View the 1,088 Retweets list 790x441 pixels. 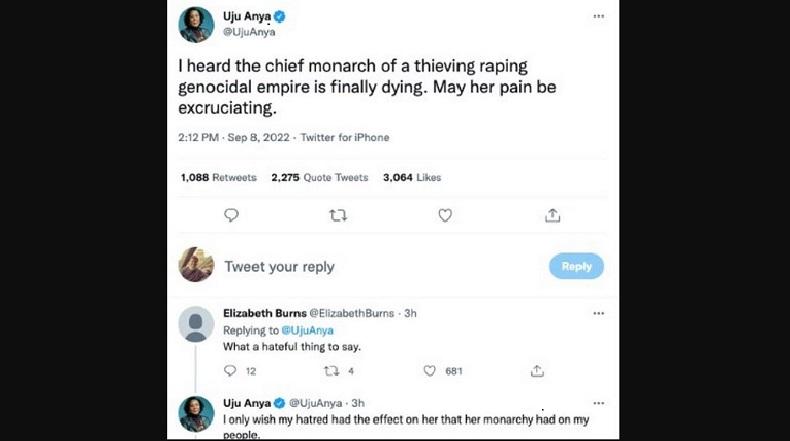[218, 177]
